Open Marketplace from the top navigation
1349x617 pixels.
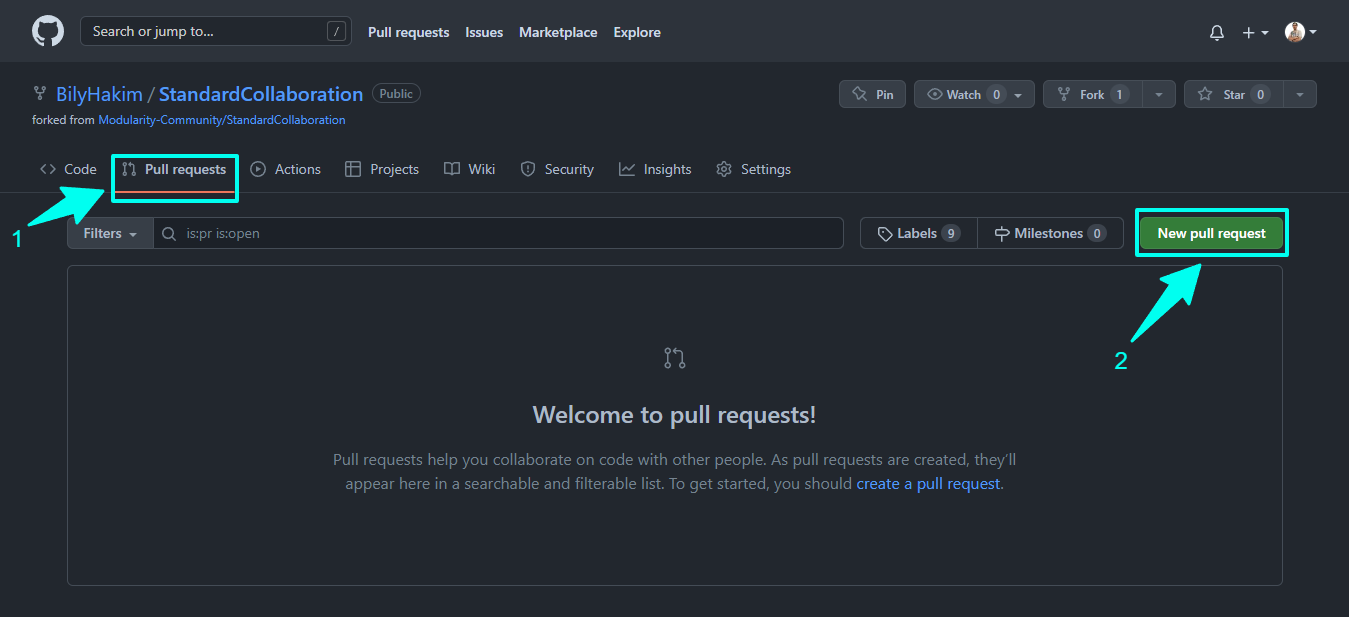[x=558, y=31]
